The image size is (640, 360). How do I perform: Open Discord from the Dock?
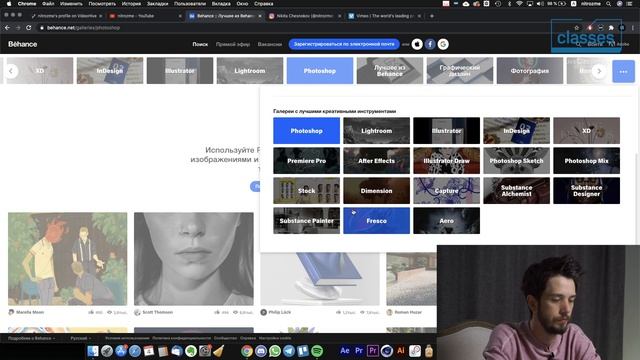(261, 351)
